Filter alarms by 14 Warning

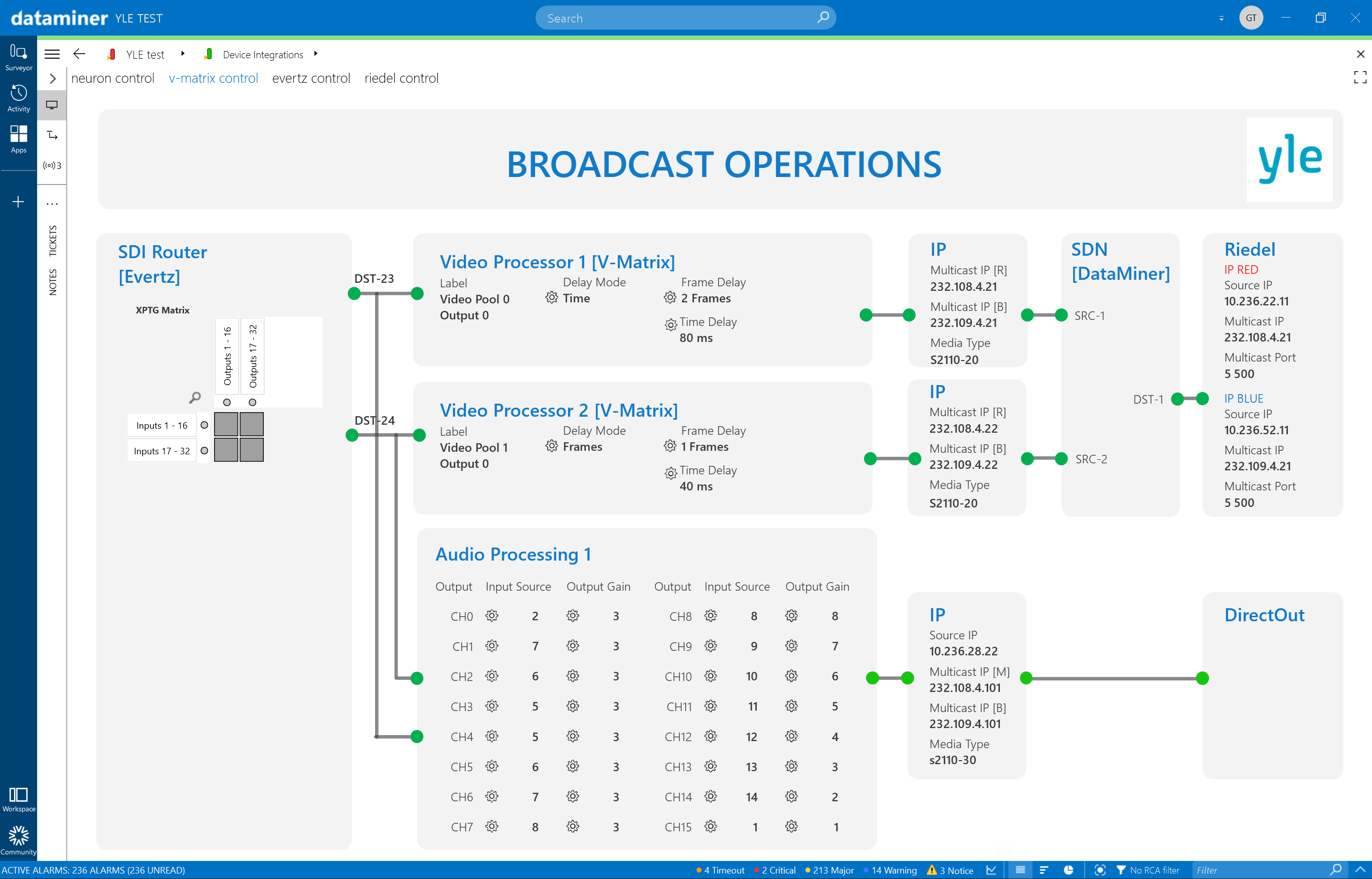coord(890,870)
